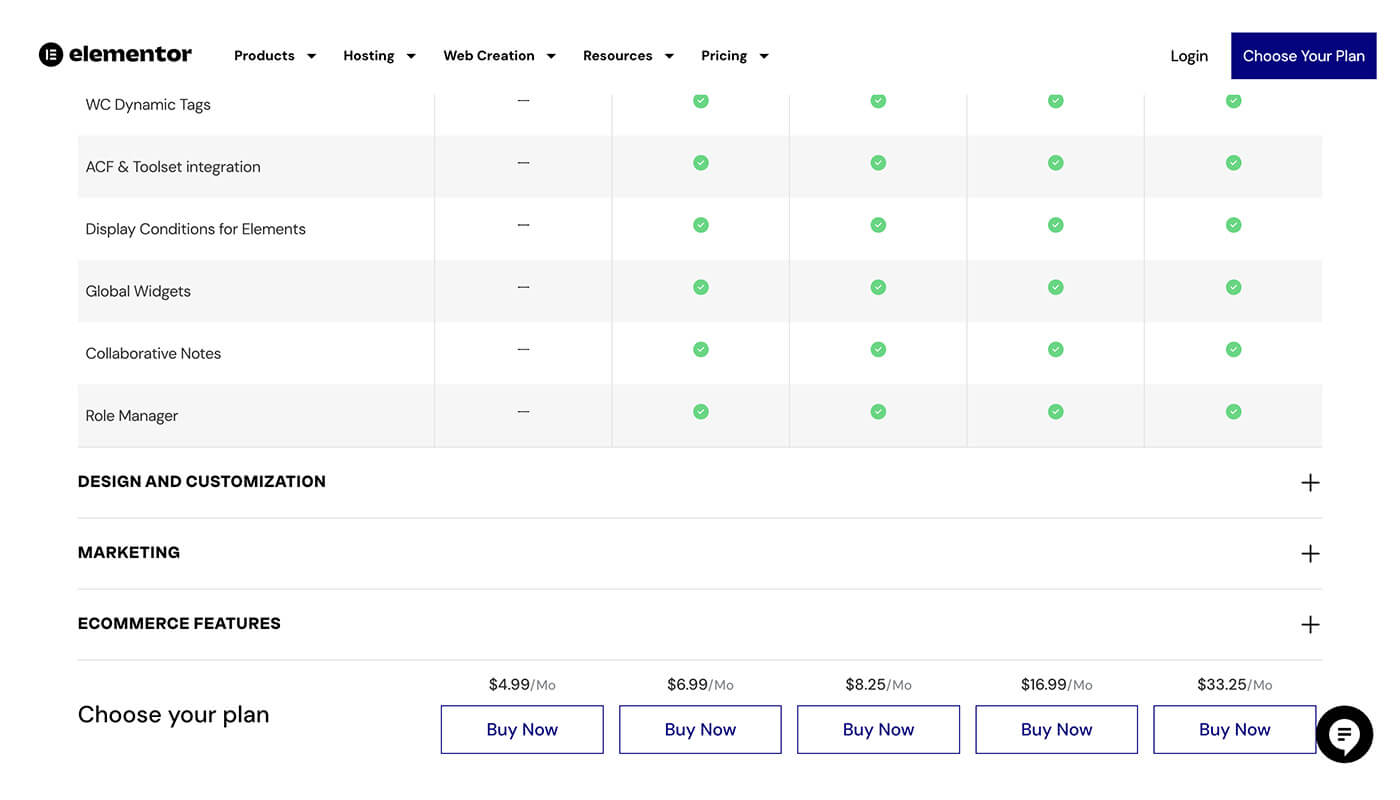Screen dimensions: 1400x800
Task: Expand the Ecommerce Features section
Action: coord(699,624)
